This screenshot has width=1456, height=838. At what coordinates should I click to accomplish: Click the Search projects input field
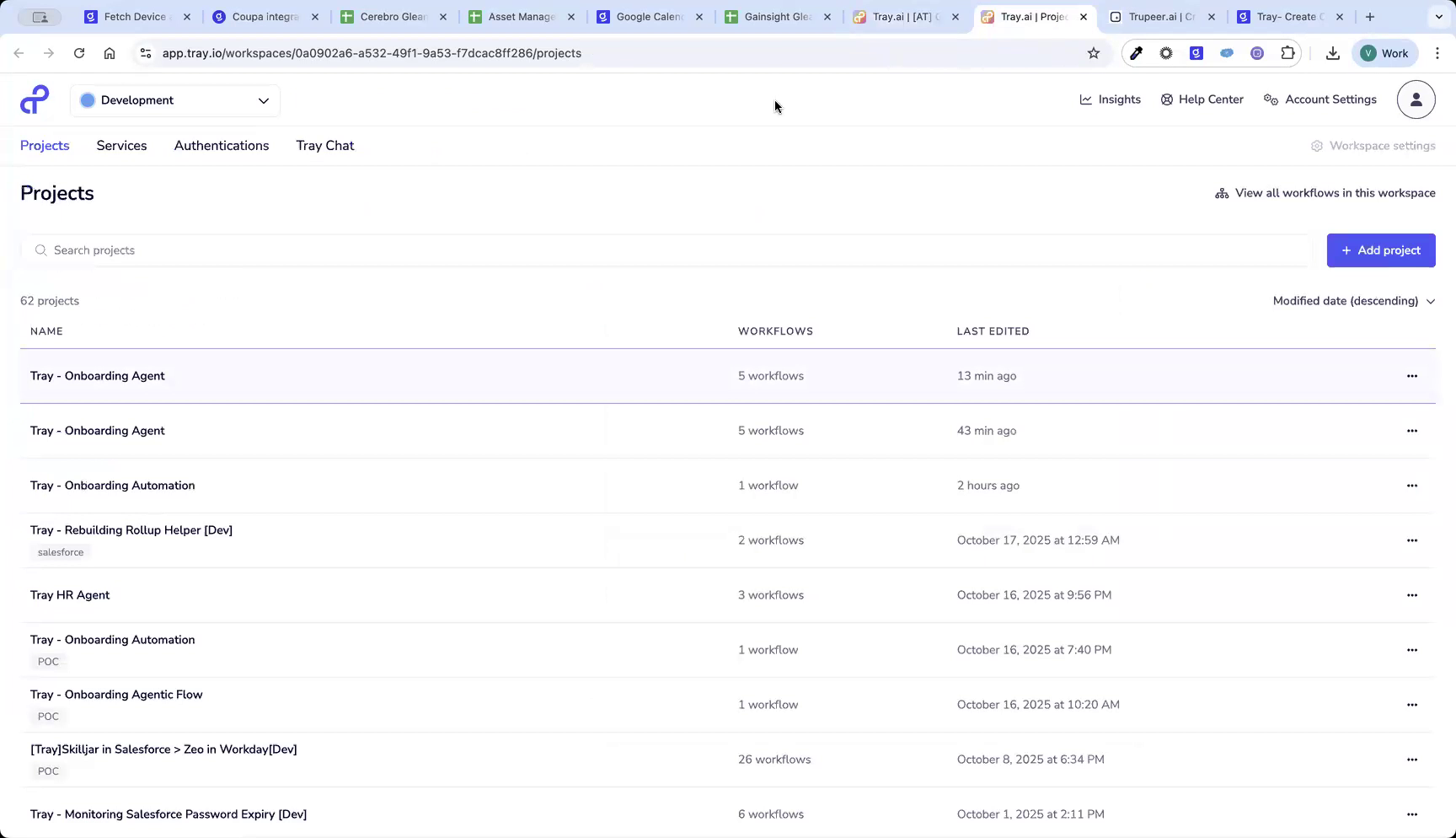coord(337,250)
